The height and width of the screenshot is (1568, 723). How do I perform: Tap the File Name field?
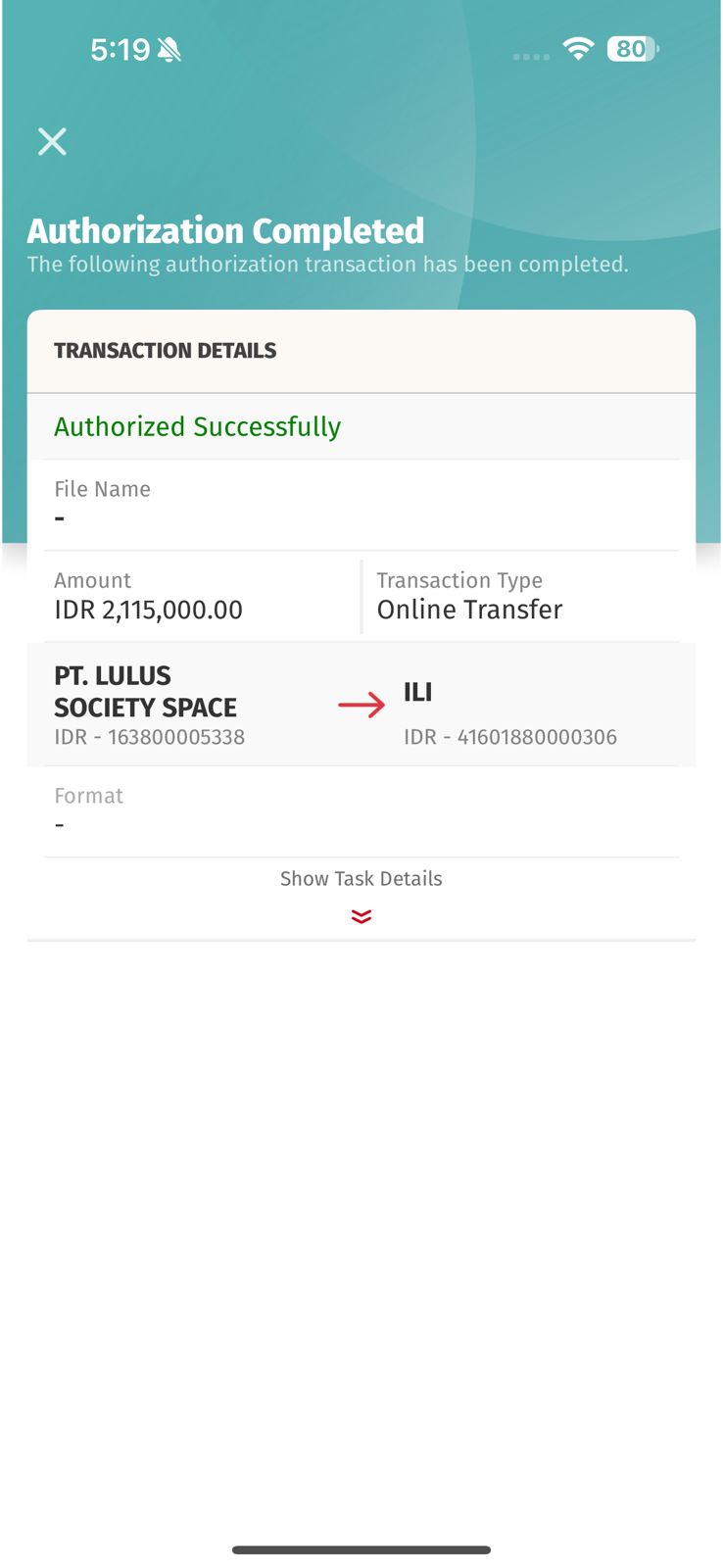103,502
